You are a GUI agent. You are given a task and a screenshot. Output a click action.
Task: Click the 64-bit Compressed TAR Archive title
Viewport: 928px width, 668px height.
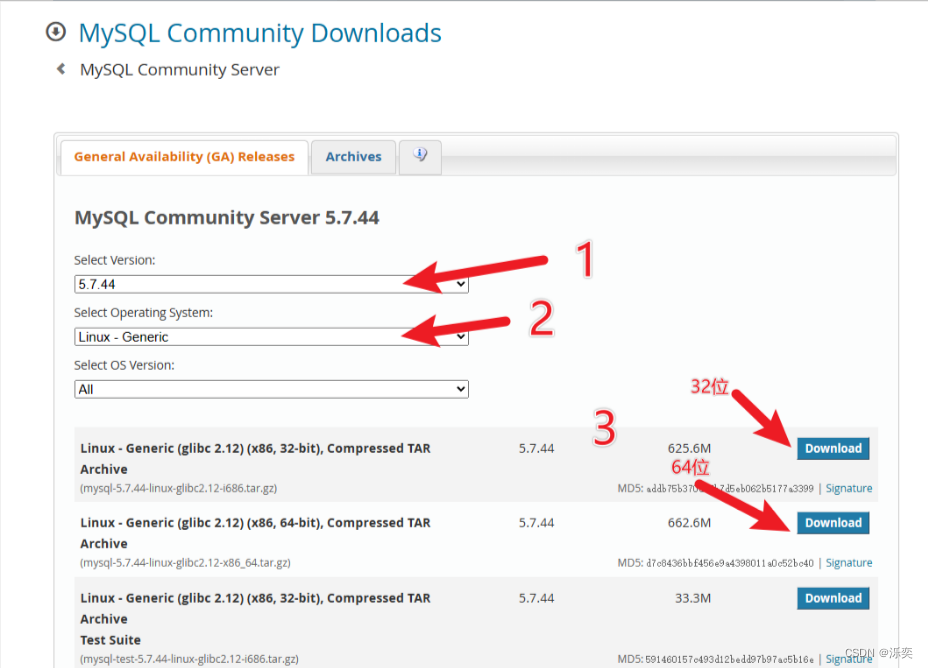tap(255, 533)
